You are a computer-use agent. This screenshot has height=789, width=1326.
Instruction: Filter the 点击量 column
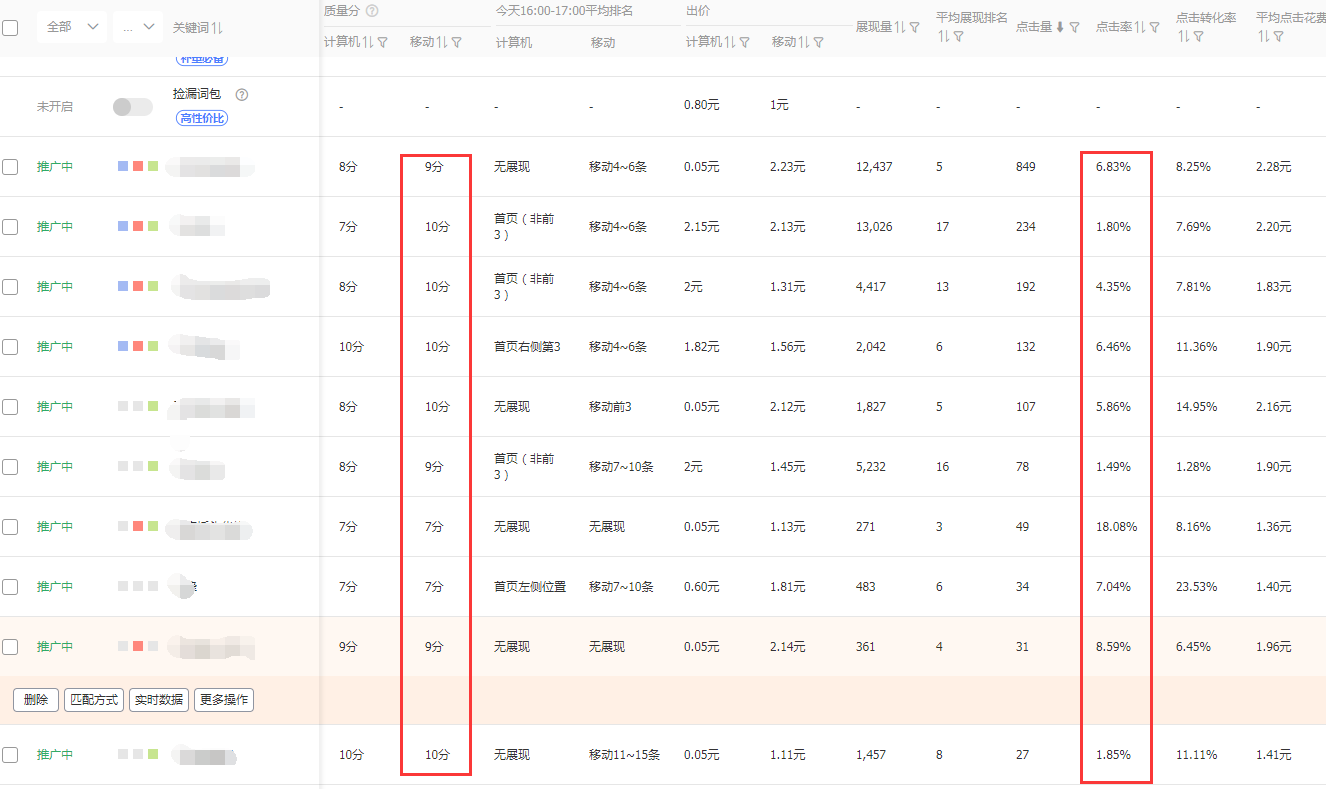[x=1074, y=27]
